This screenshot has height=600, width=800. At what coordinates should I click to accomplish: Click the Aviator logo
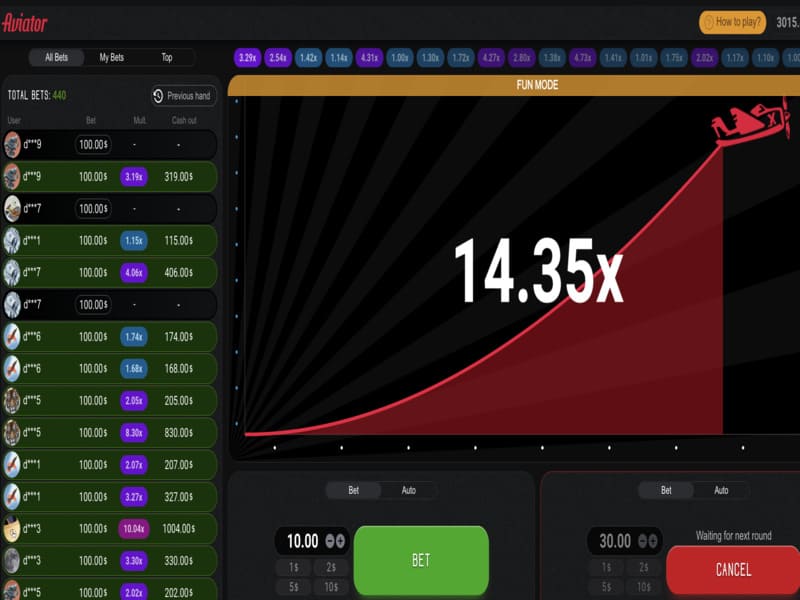pyautogui.click(x=25, y=22)
